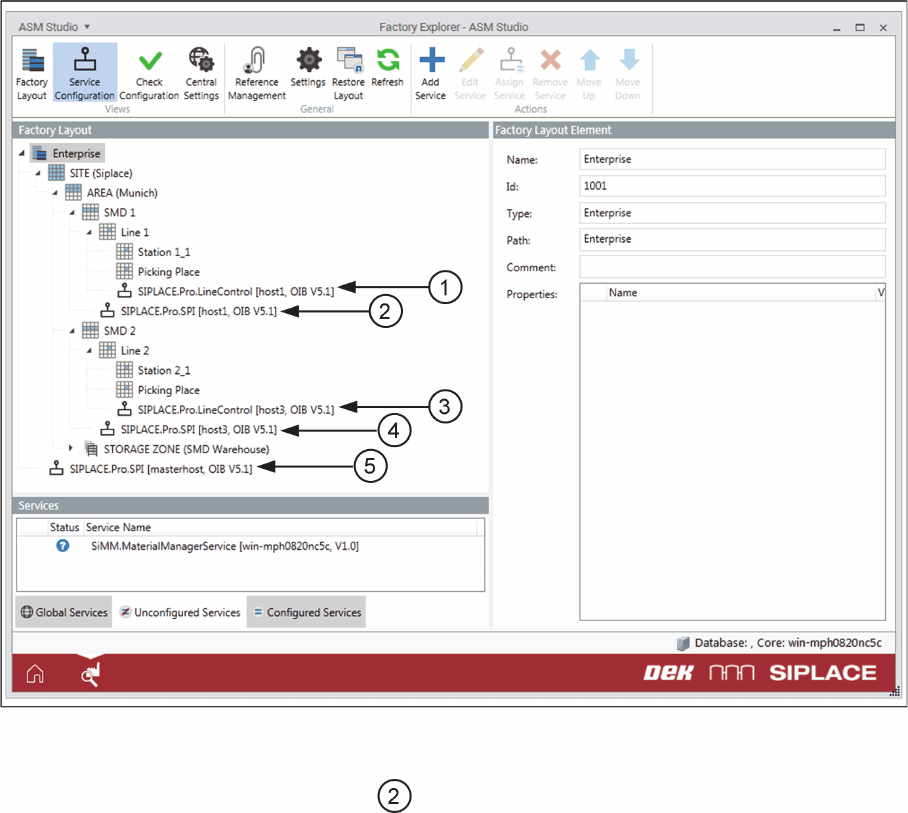Click the Name column header in Properties
This screenshot has height=813, width=908.
tap(740, 293)
